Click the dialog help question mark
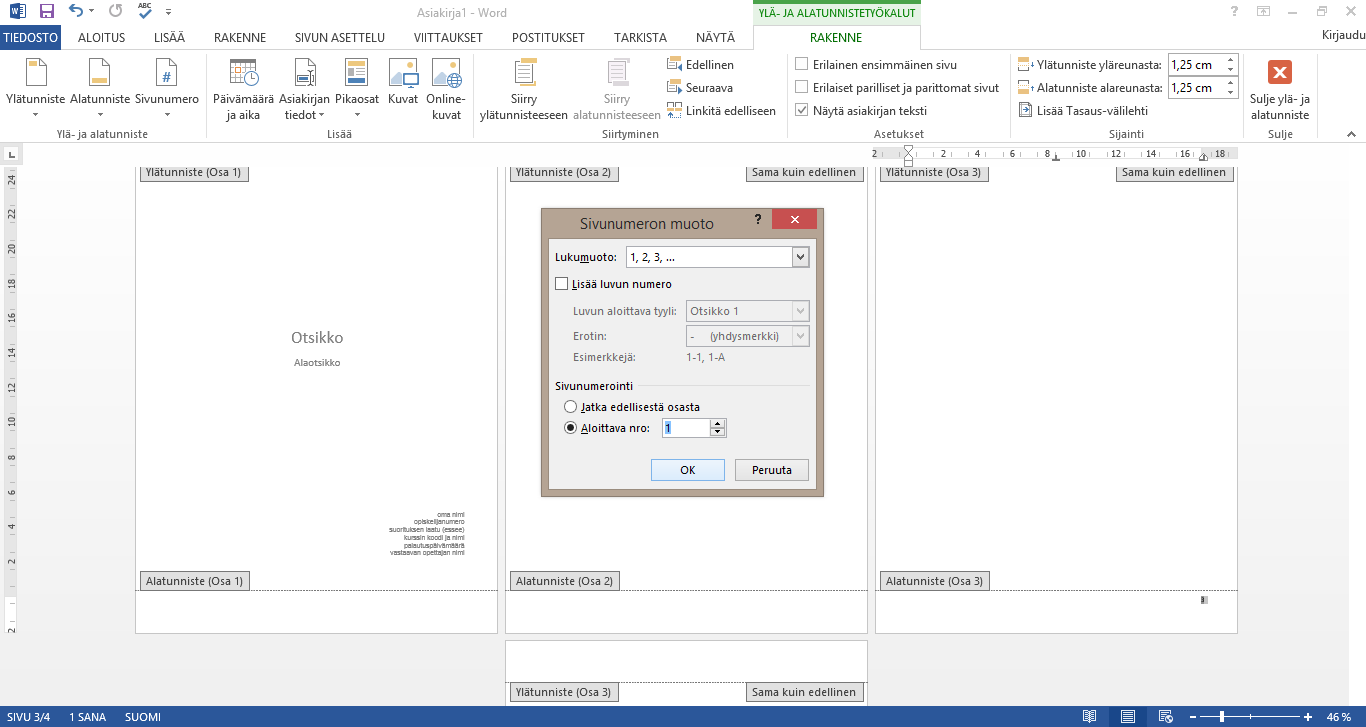Image resolution: width=1366 pixels, height=727 pixels. pyautogui.click(x=758, y=219)
